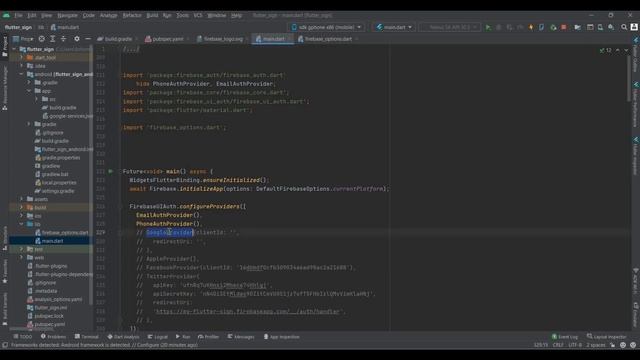Expand the .dart_tool folder
The width and height of the screenshot is (640, 360).
pos(22,58)
